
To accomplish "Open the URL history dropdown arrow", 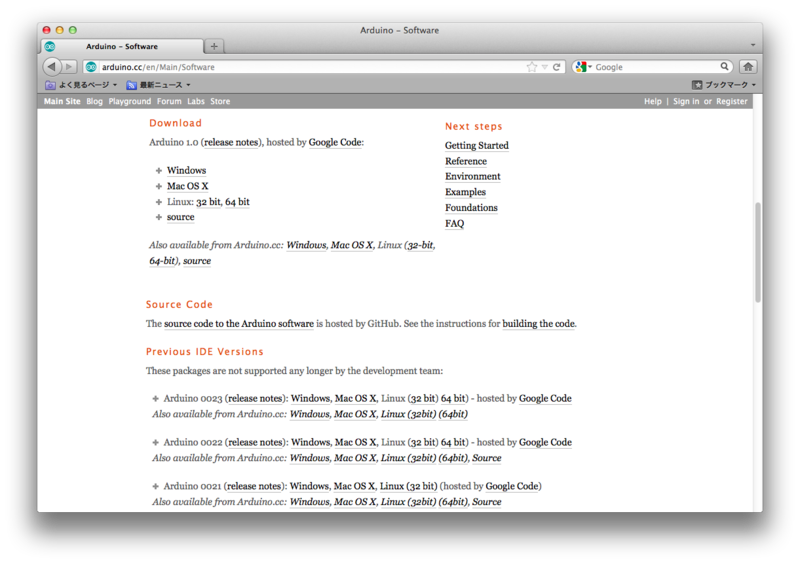I will (x=544, y=67).
